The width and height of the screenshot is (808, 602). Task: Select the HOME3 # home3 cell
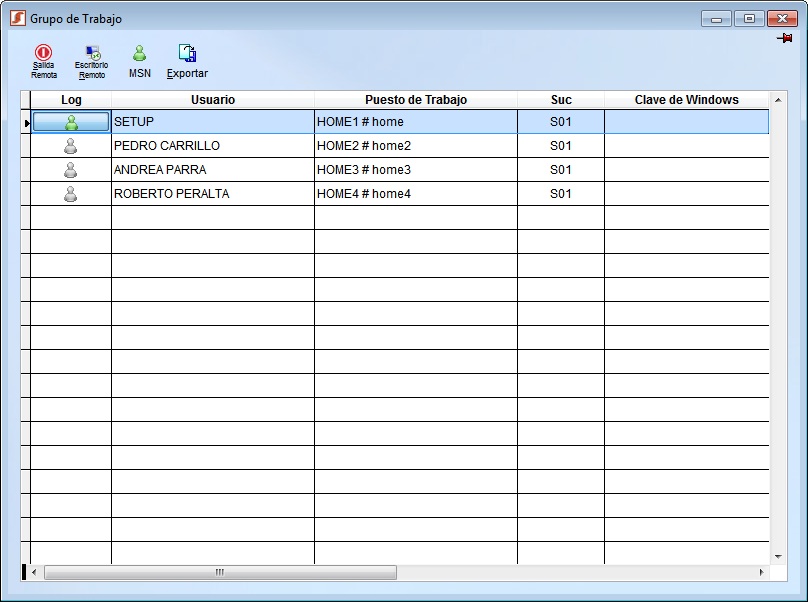pos(415,170)
